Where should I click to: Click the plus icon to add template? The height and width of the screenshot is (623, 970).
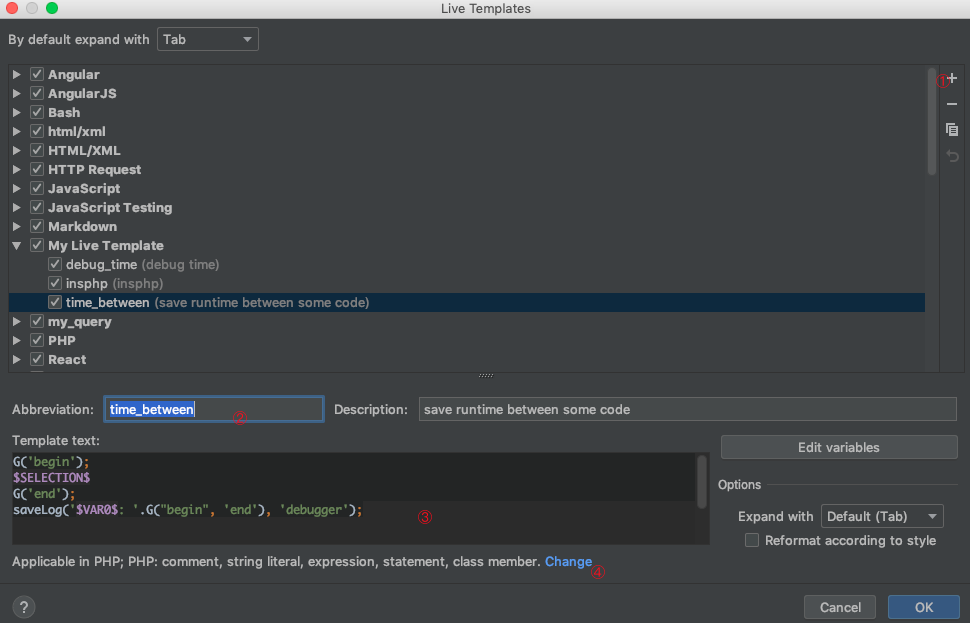point(952,79)
